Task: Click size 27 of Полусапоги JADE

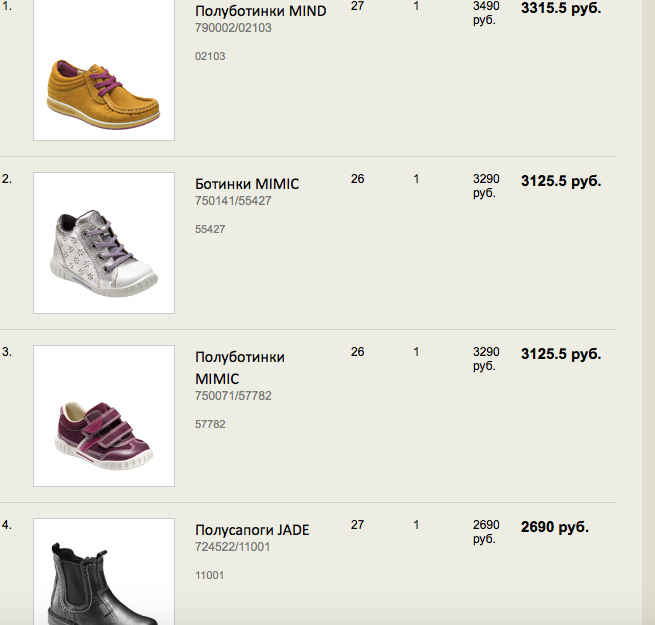Action: (358, 524)
